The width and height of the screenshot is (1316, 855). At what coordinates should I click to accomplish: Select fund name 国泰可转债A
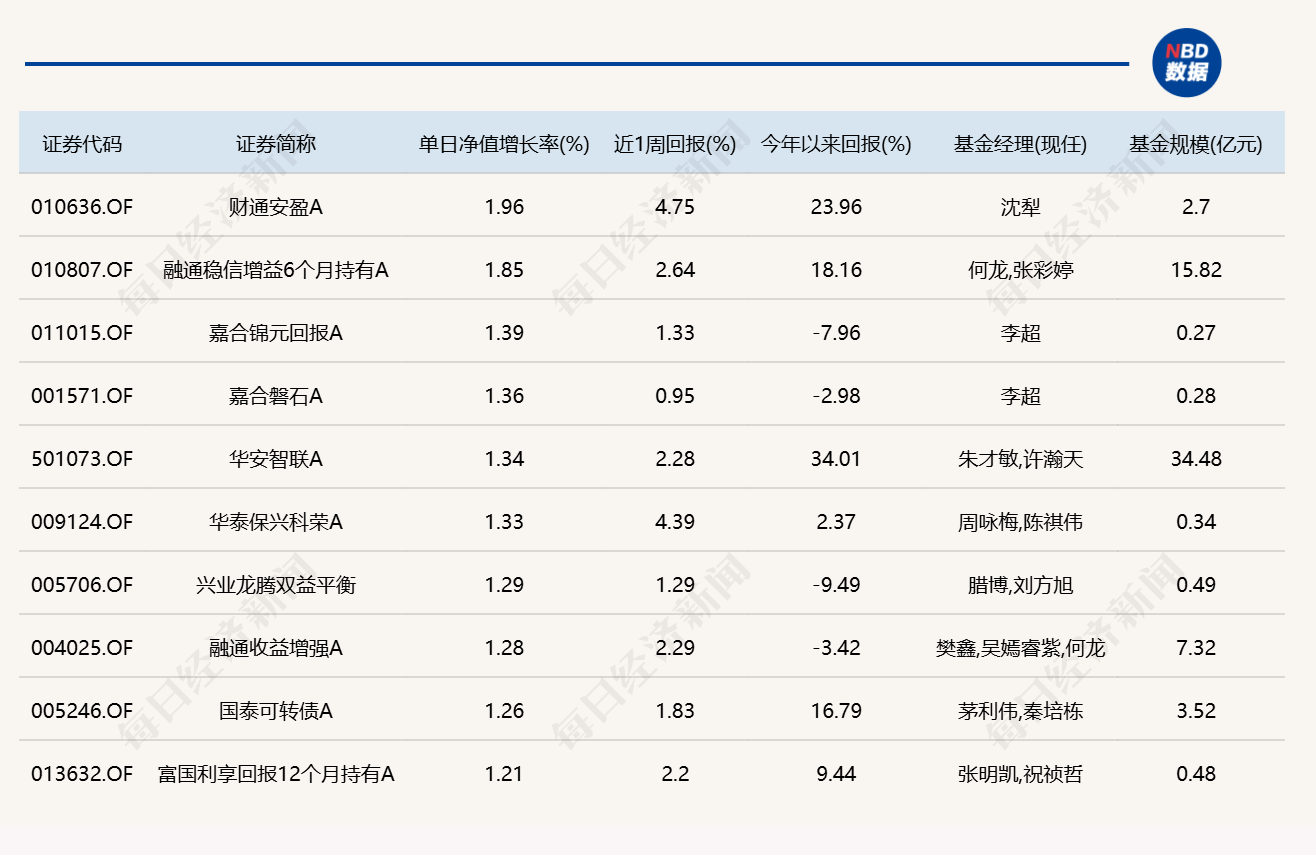tap(276, 711)
